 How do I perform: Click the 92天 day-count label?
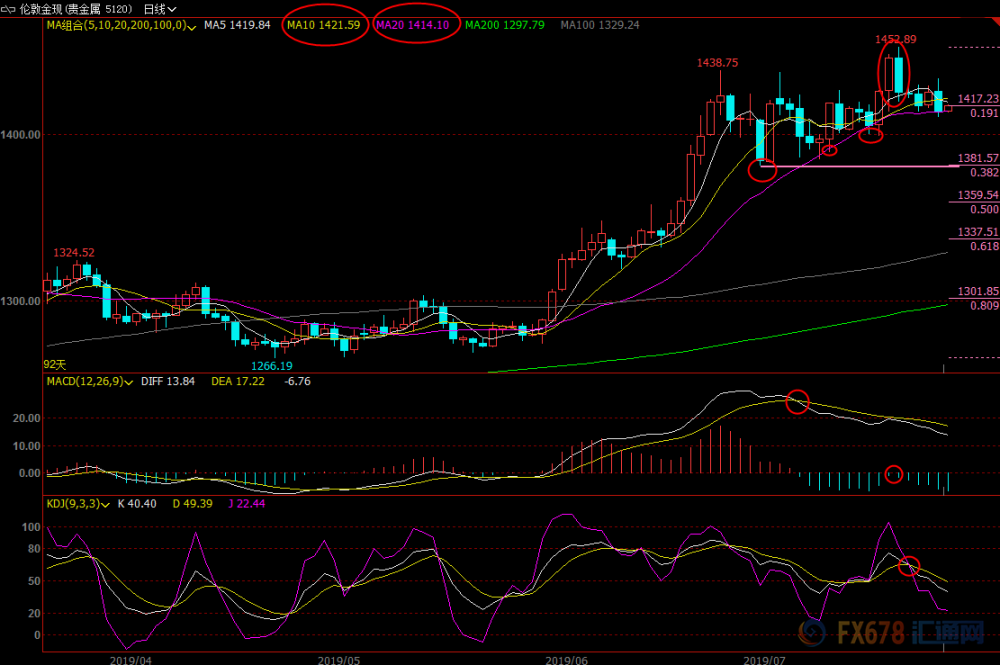55,365
